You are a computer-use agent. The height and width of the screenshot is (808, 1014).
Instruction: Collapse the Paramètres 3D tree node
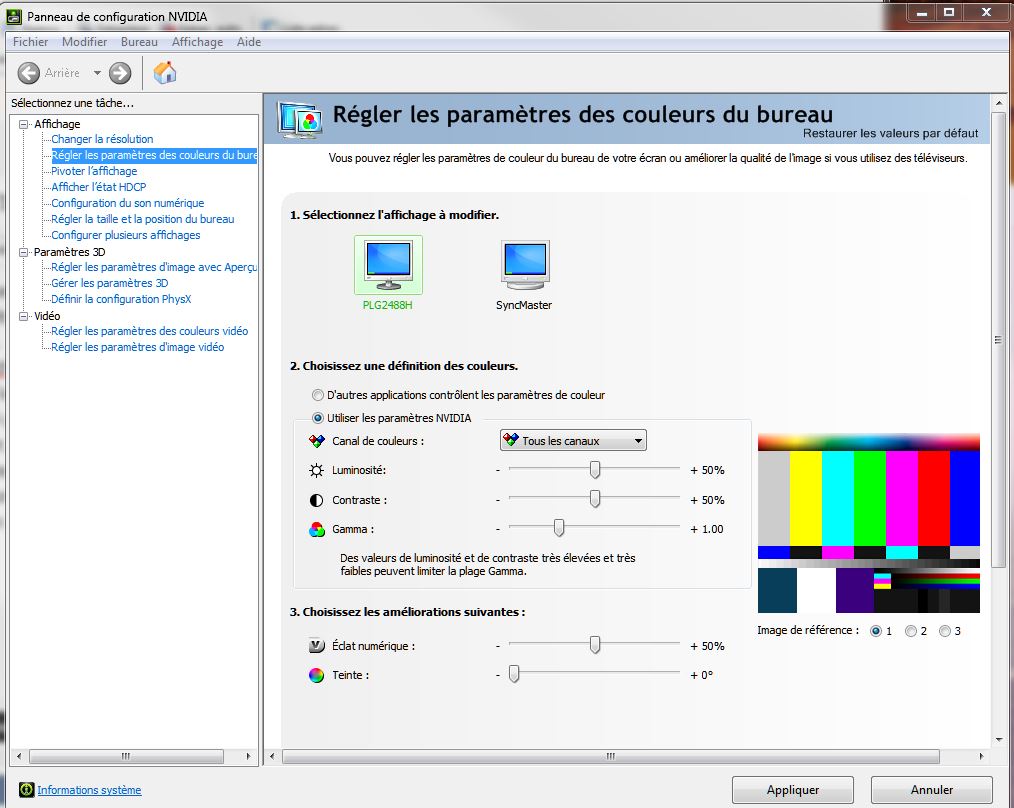coord(24,252)
